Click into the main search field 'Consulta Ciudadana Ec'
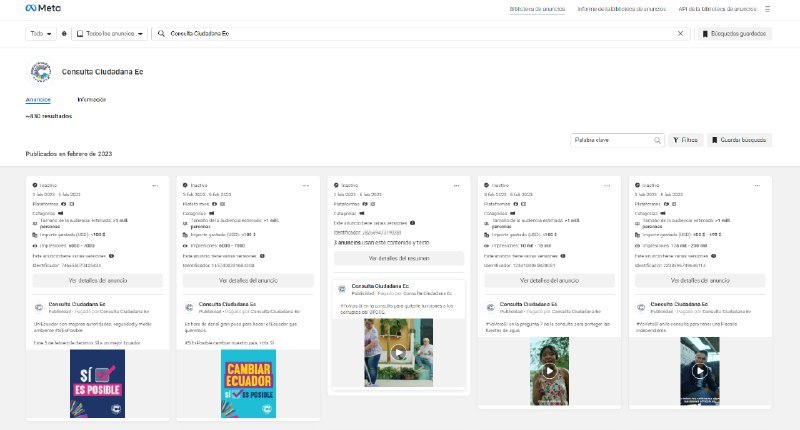The image size is (800, 430). coord(421,34)
